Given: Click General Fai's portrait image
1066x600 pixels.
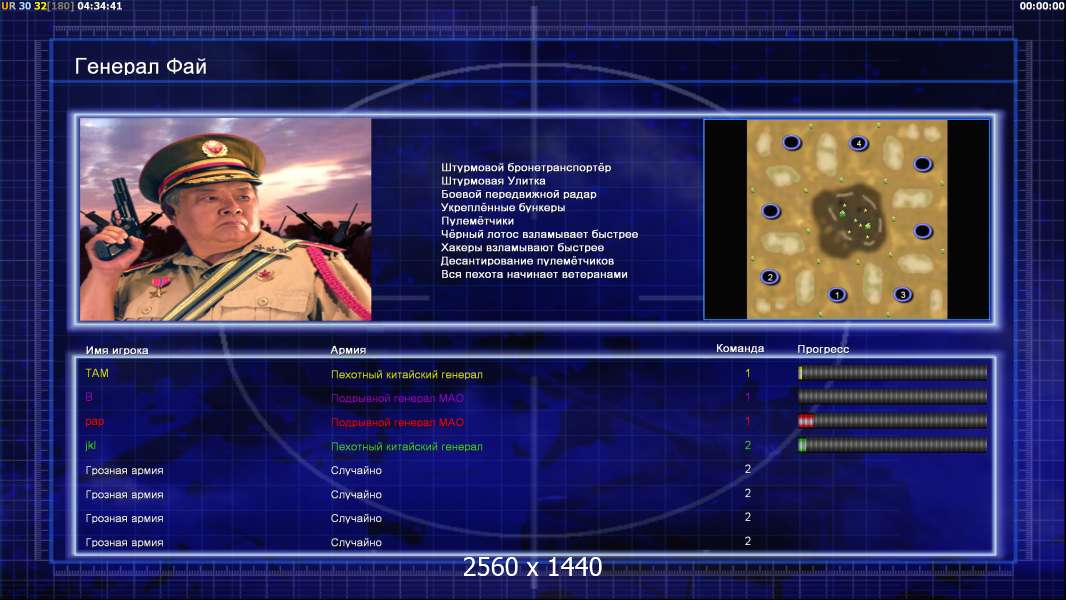Looking at the screenshot, I should 226,219.
